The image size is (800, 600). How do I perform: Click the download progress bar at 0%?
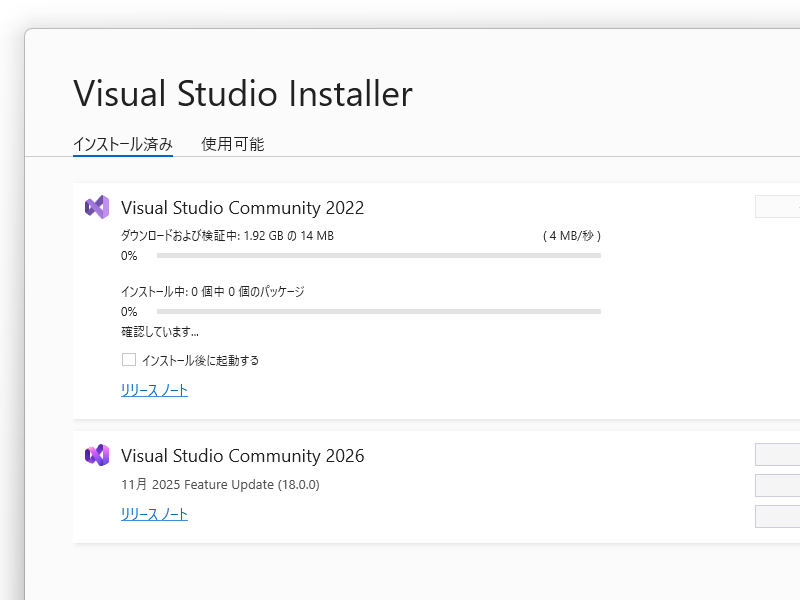coord(378,256)
